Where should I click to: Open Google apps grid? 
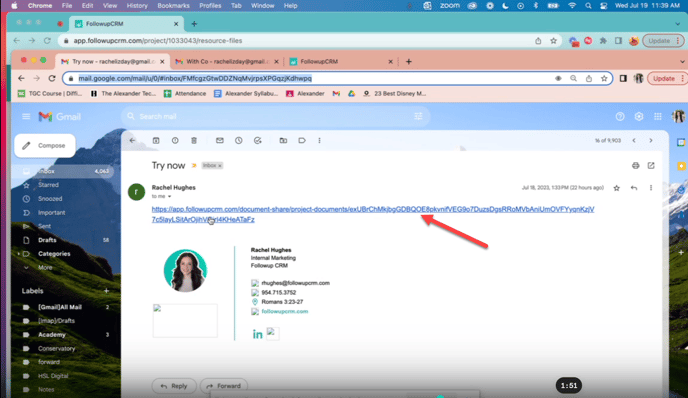[x=658, y=116]
